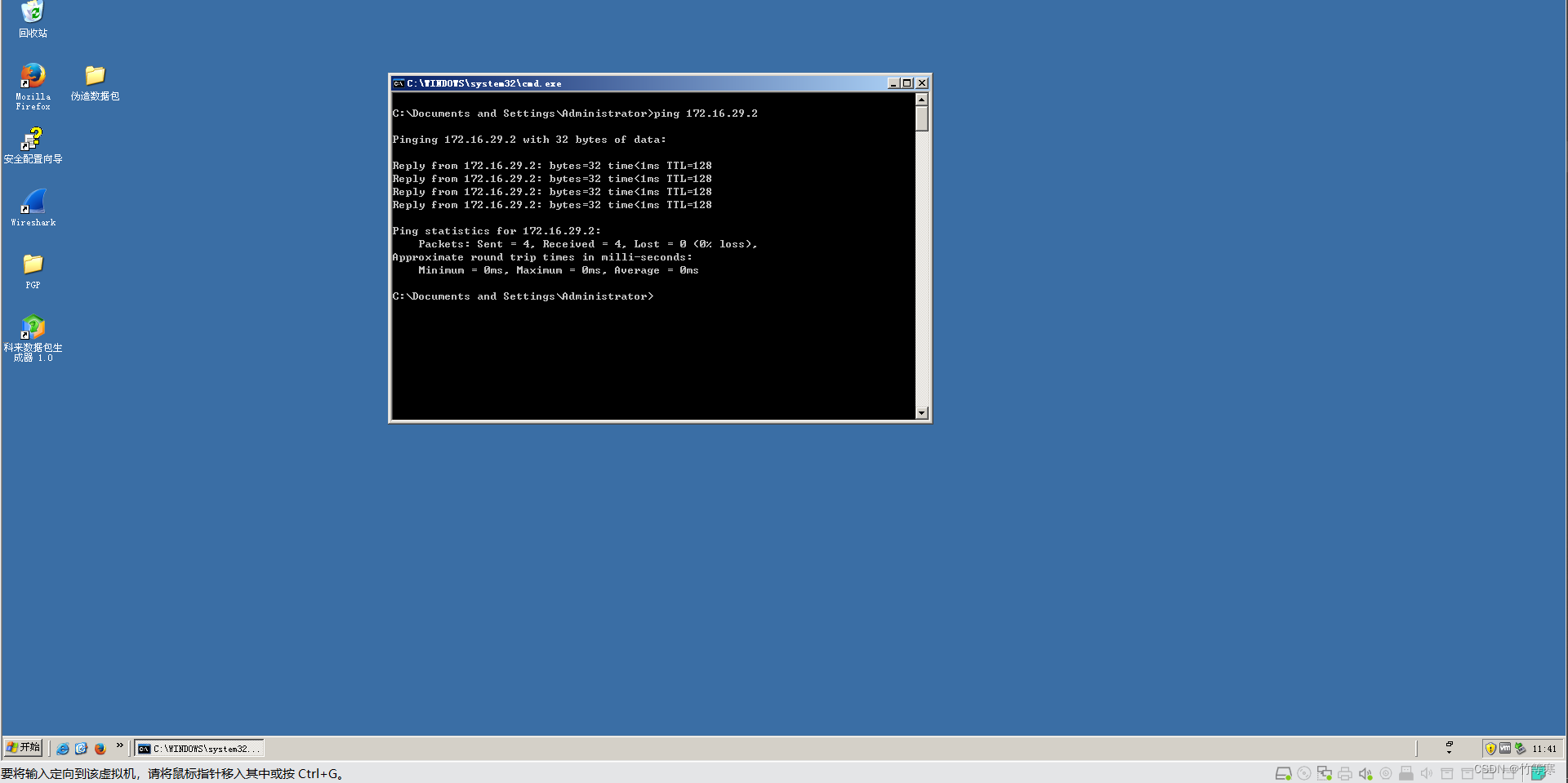Open the 安全配置向导 shortcut
The image size is (1568, 783).
[33, 145]
